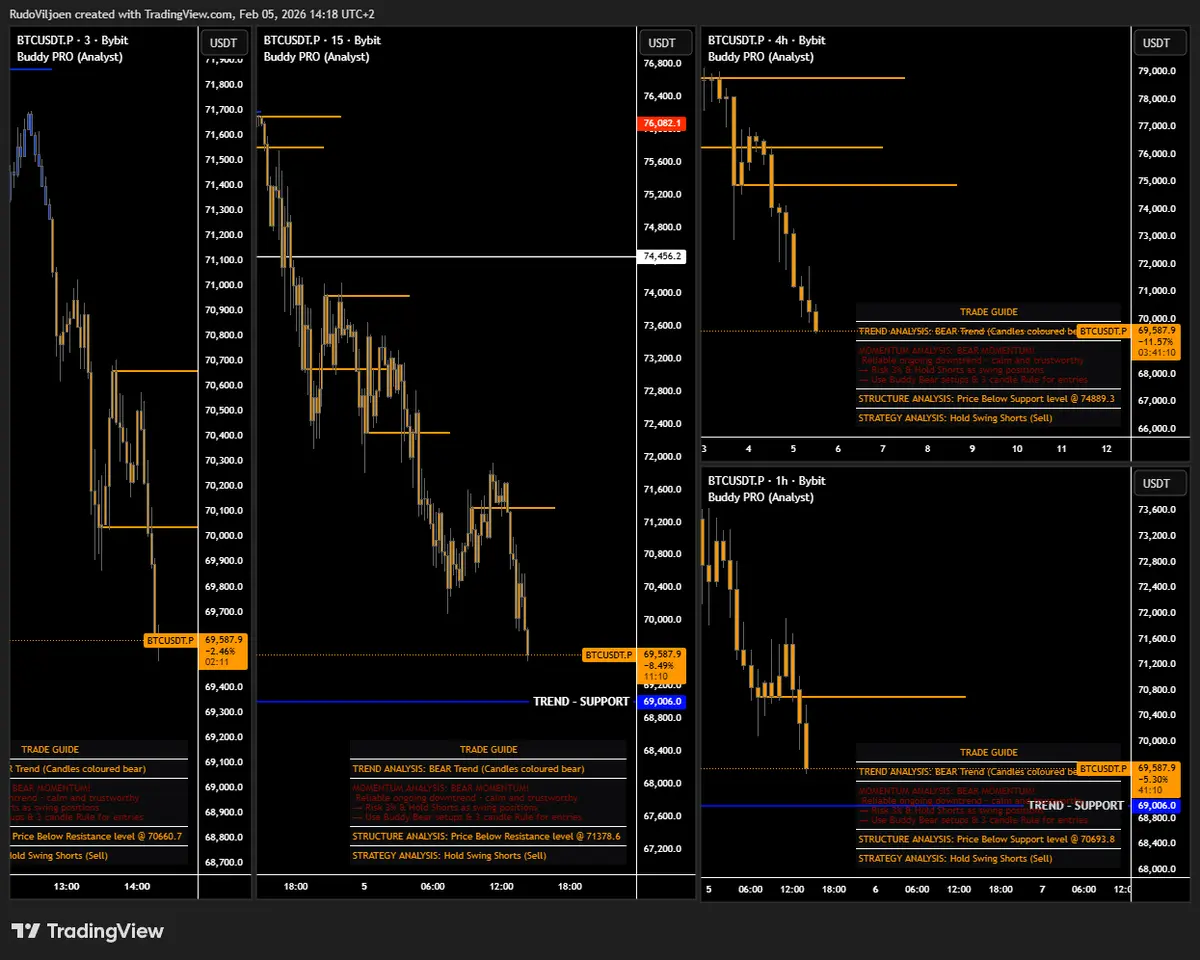Click 'Price Below Resistance level @ 70660.7' text
Screen dimensions: 1200x960
97,837
